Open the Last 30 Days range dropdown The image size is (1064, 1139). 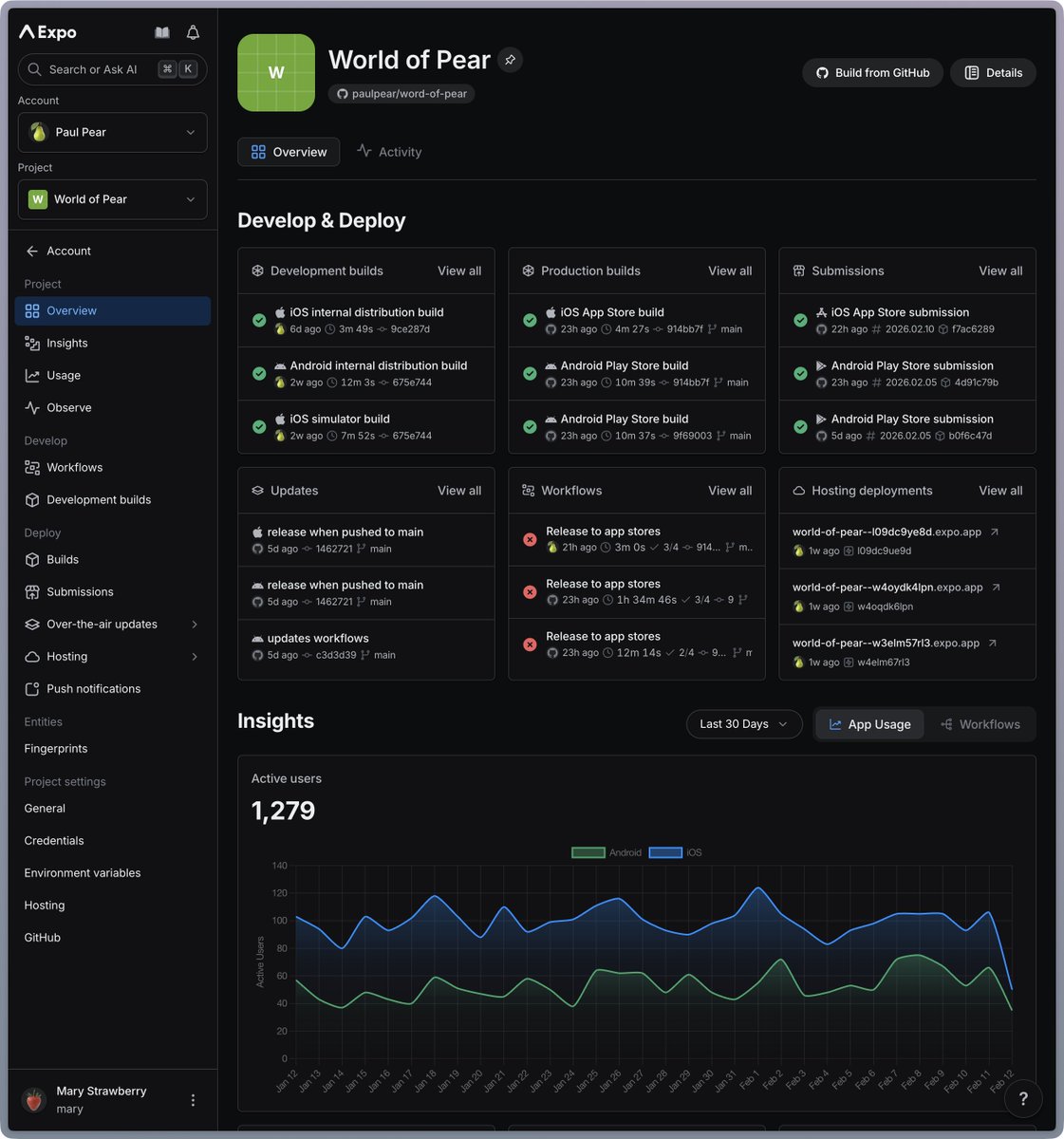(x=744, y=724)
